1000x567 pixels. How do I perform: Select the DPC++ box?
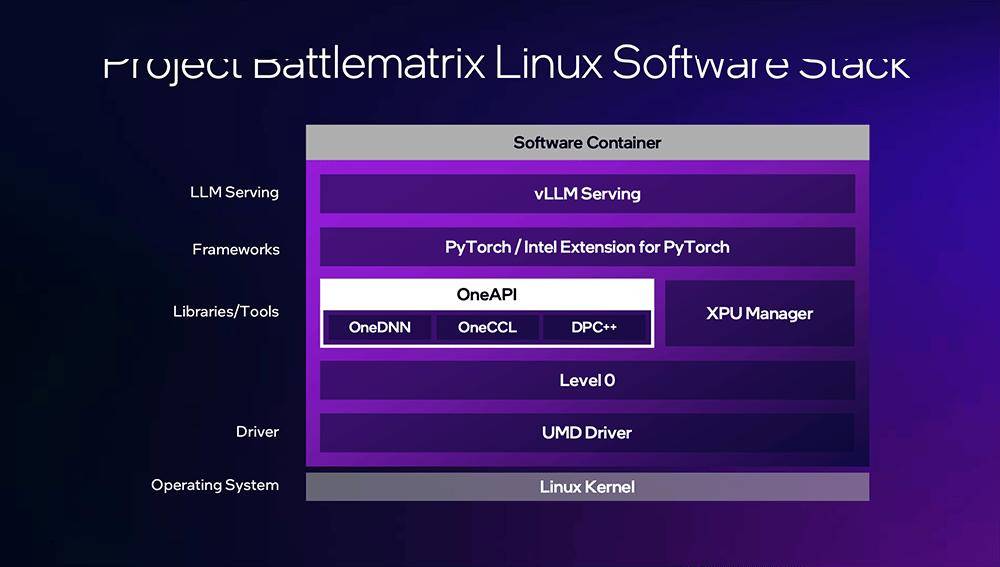(594, 327)
